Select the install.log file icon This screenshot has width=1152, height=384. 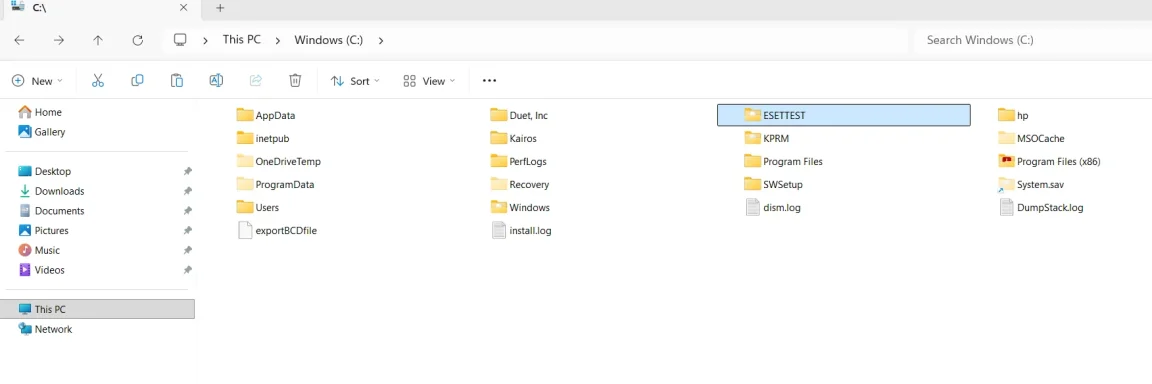click(x=499, y=231)
